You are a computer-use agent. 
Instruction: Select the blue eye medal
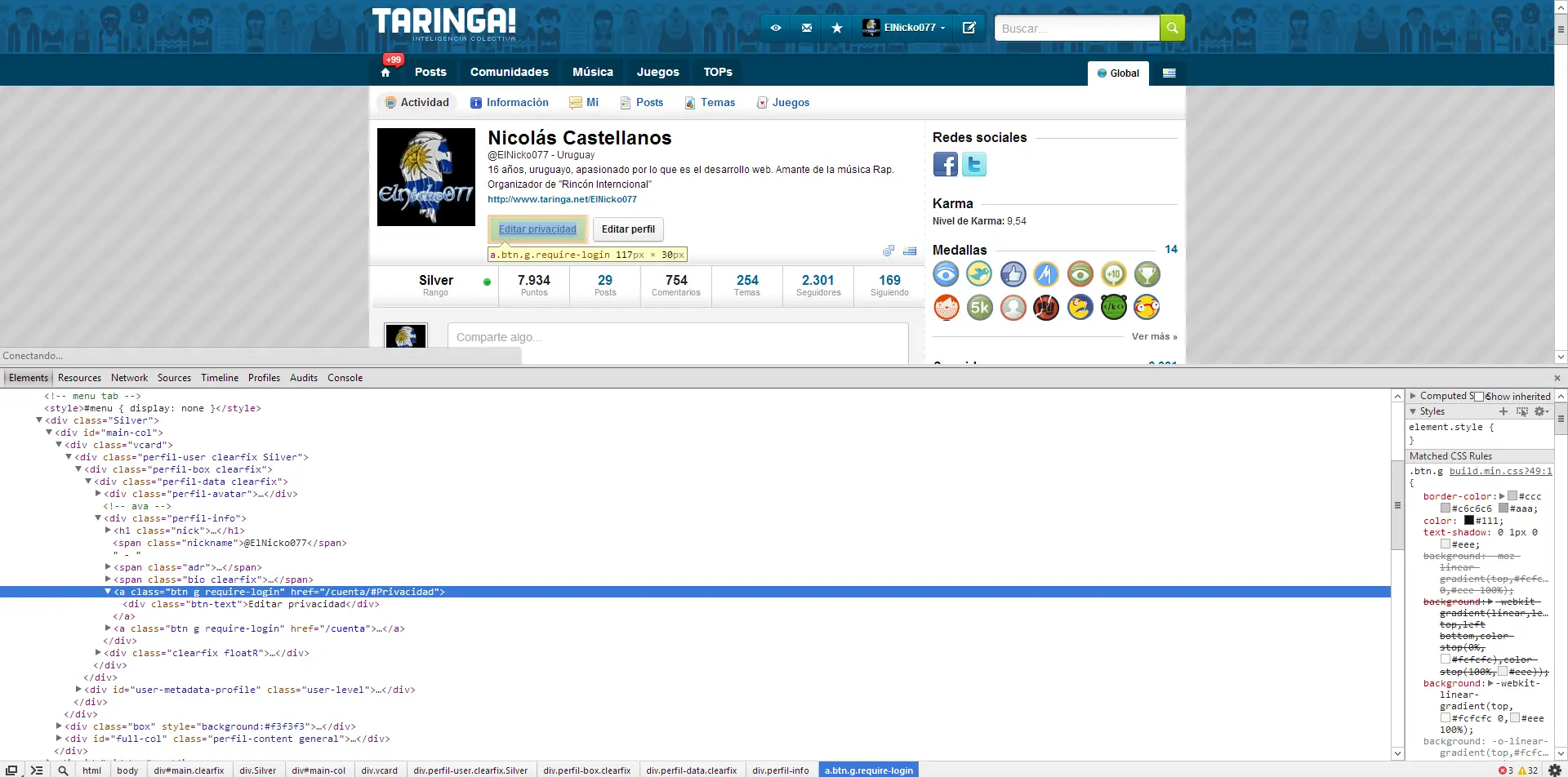(946, 274)
